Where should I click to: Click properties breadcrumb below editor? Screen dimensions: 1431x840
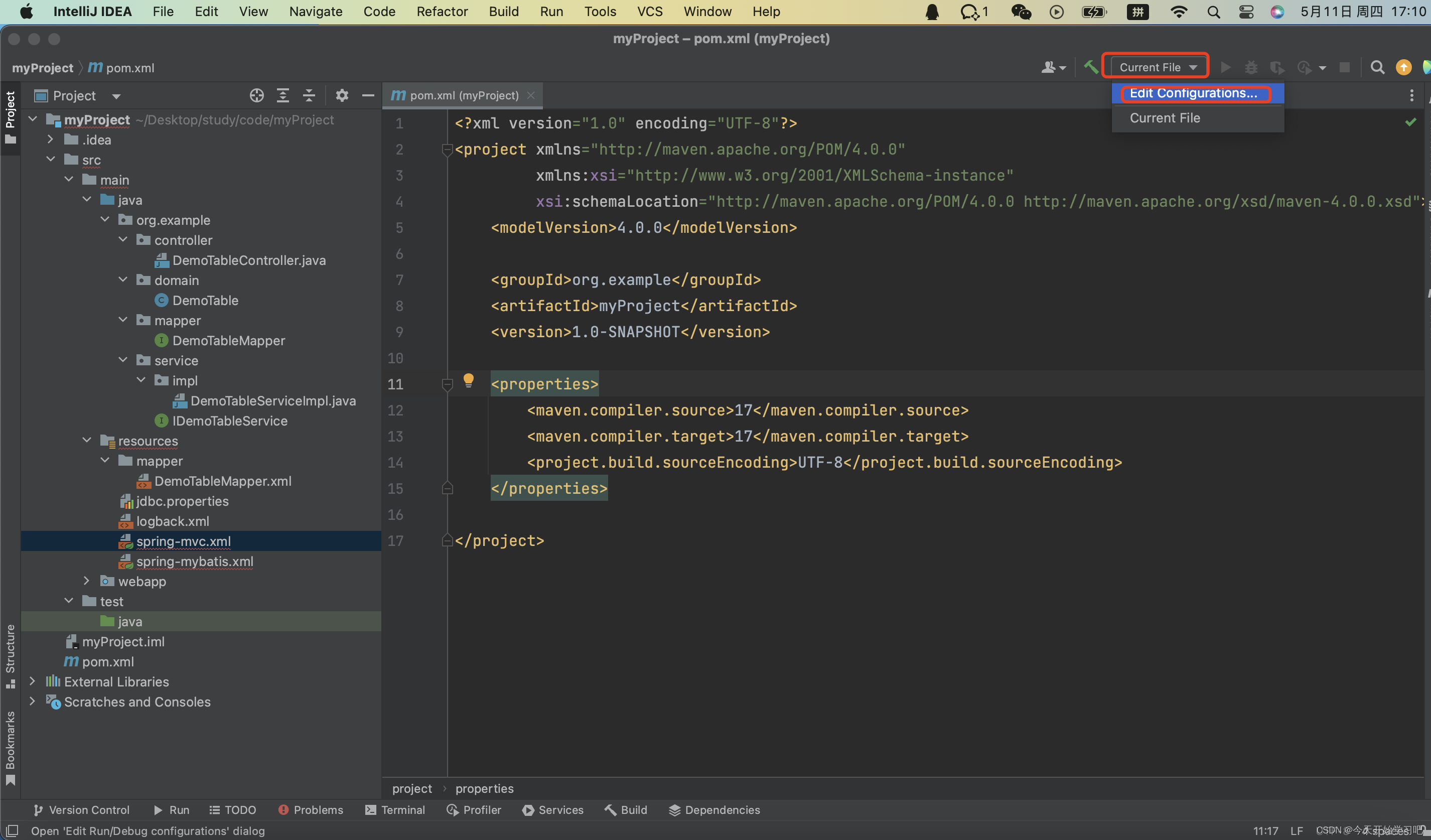click(x=484, y=788)
